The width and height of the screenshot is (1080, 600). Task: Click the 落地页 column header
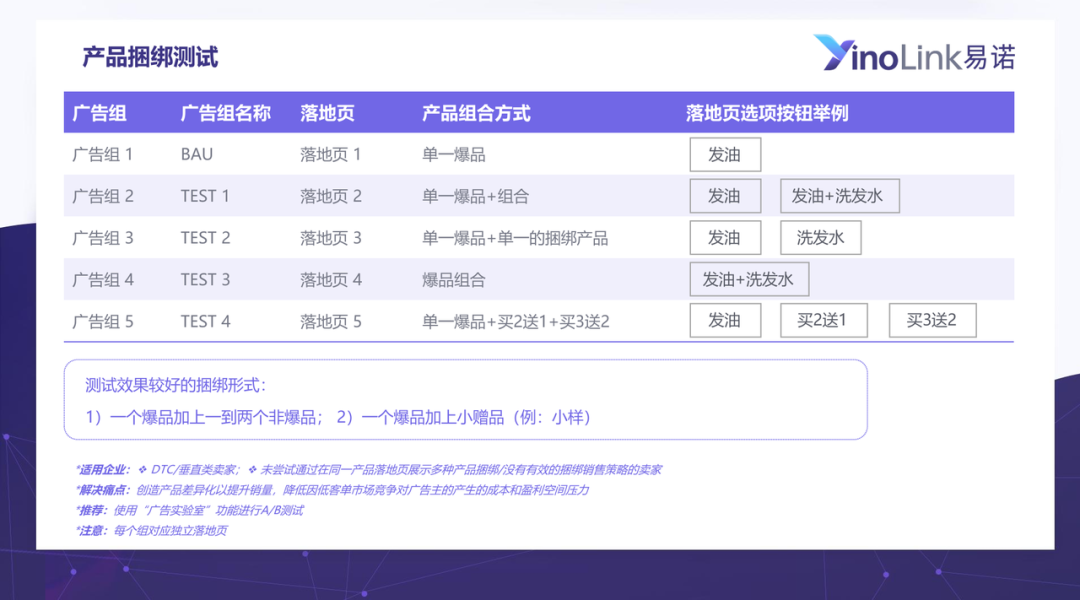pyautogui.click(x=327, y=113)
